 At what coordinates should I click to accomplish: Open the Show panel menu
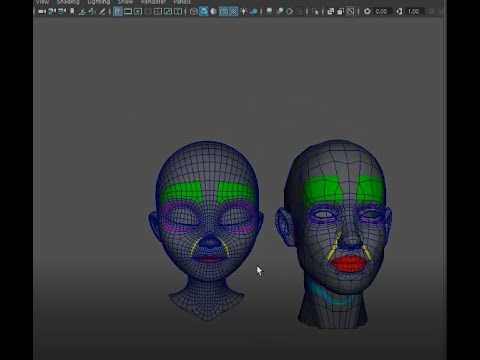(125, 2)
